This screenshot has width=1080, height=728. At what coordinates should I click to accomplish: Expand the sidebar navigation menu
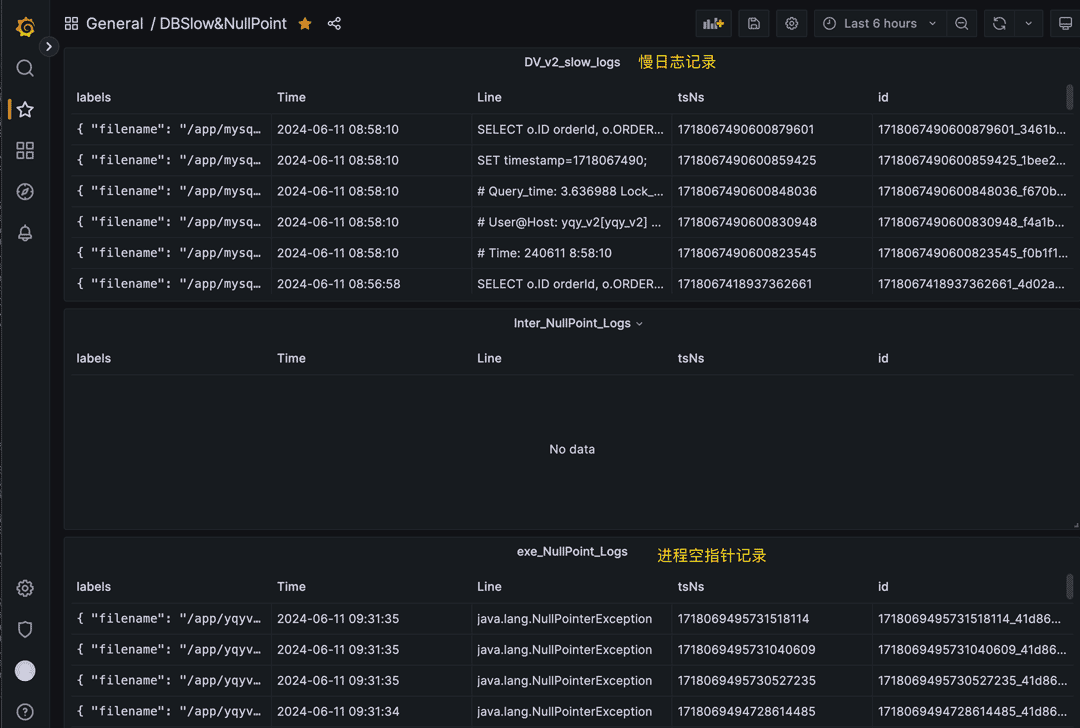click(48, 47)
